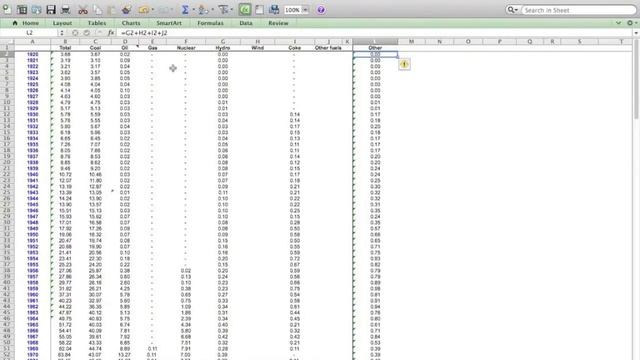This screenshot has width=640, height=360.
Task: Select column L header
Action: coord(375,41)
